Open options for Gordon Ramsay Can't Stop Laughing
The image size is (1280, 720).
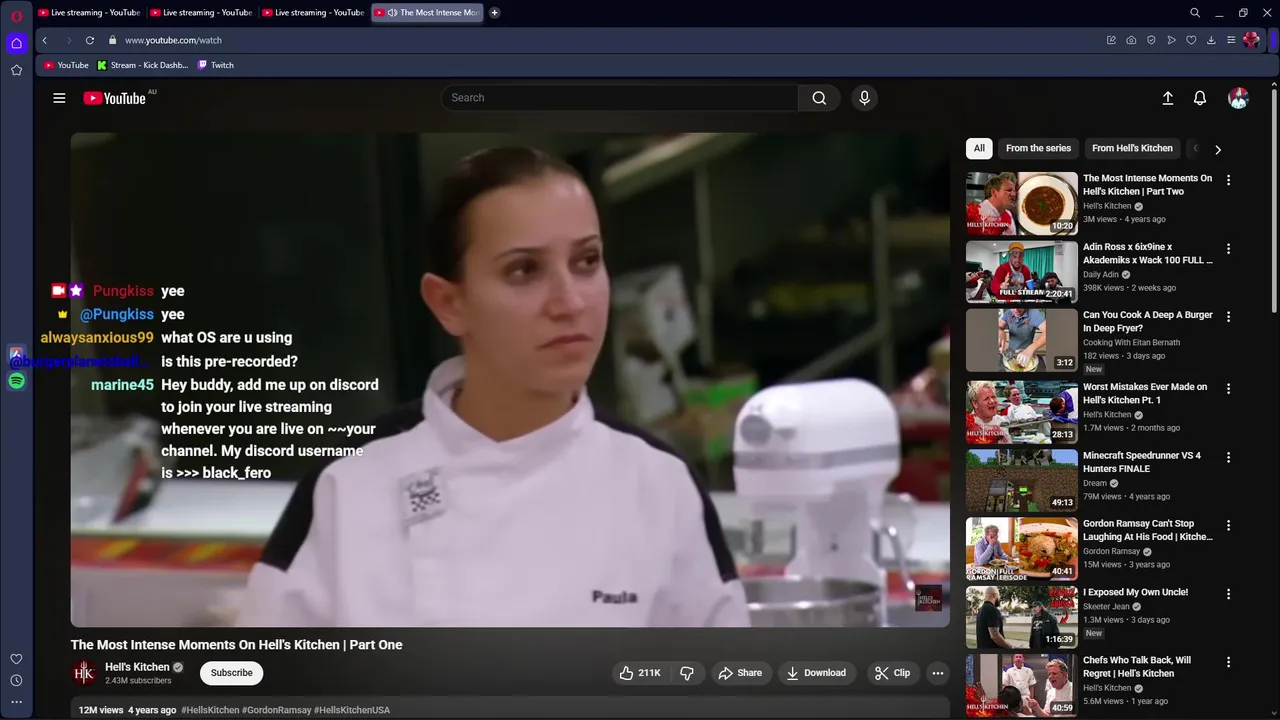1228,525
